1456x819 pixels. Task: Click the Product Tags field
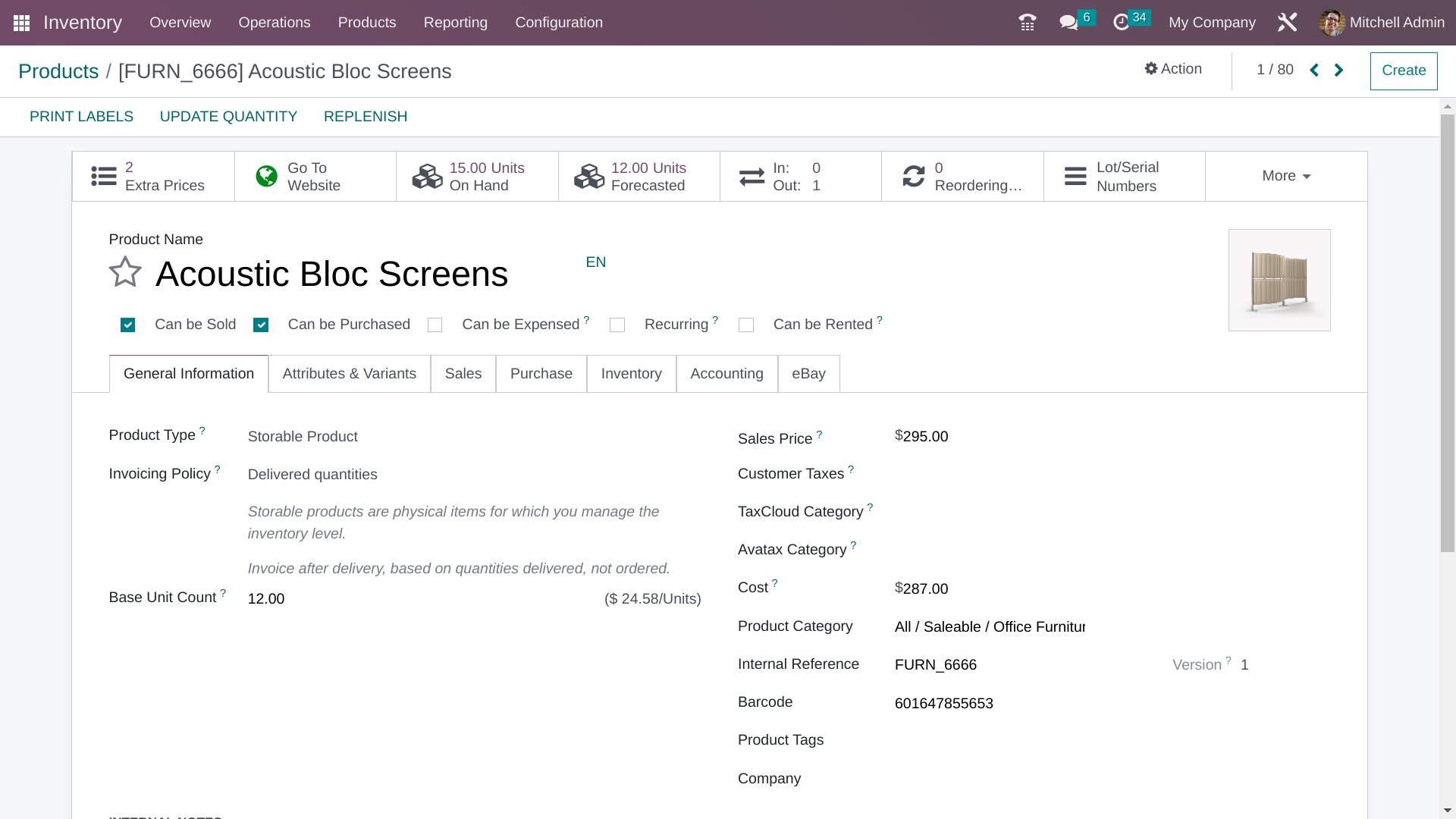990,741
